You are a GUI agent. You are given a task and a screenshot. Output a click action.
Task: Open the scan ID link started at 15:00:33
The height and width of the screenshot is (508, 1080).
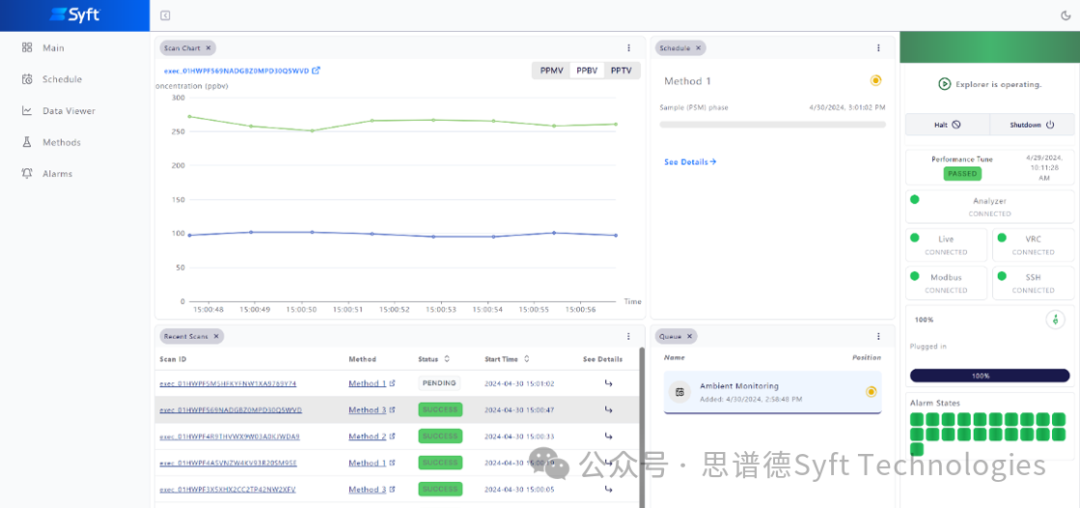229,436
